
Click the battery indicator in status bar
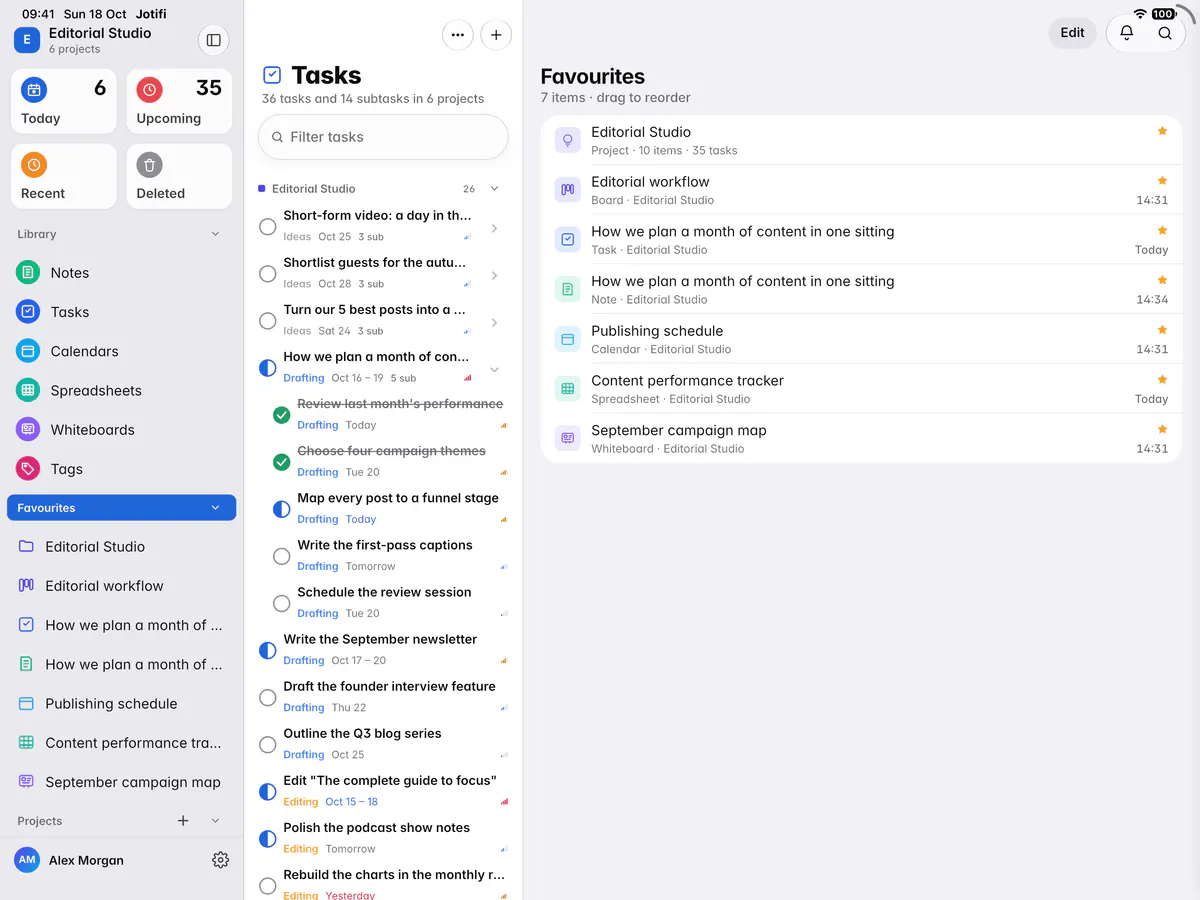pos(1163,14)
